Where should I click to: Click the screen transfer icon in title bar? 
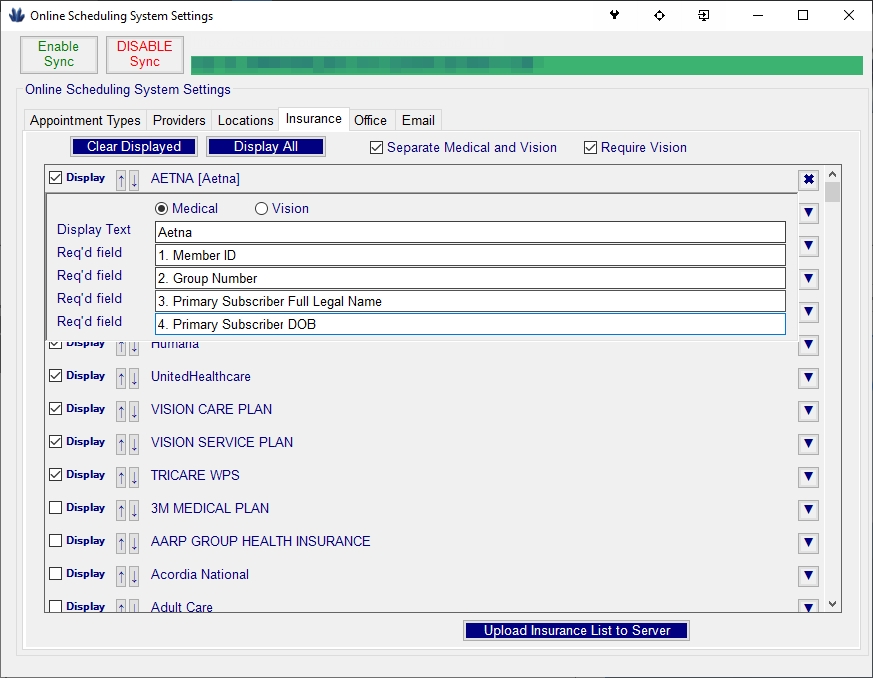pyautogui.click(x=704, y=16)
